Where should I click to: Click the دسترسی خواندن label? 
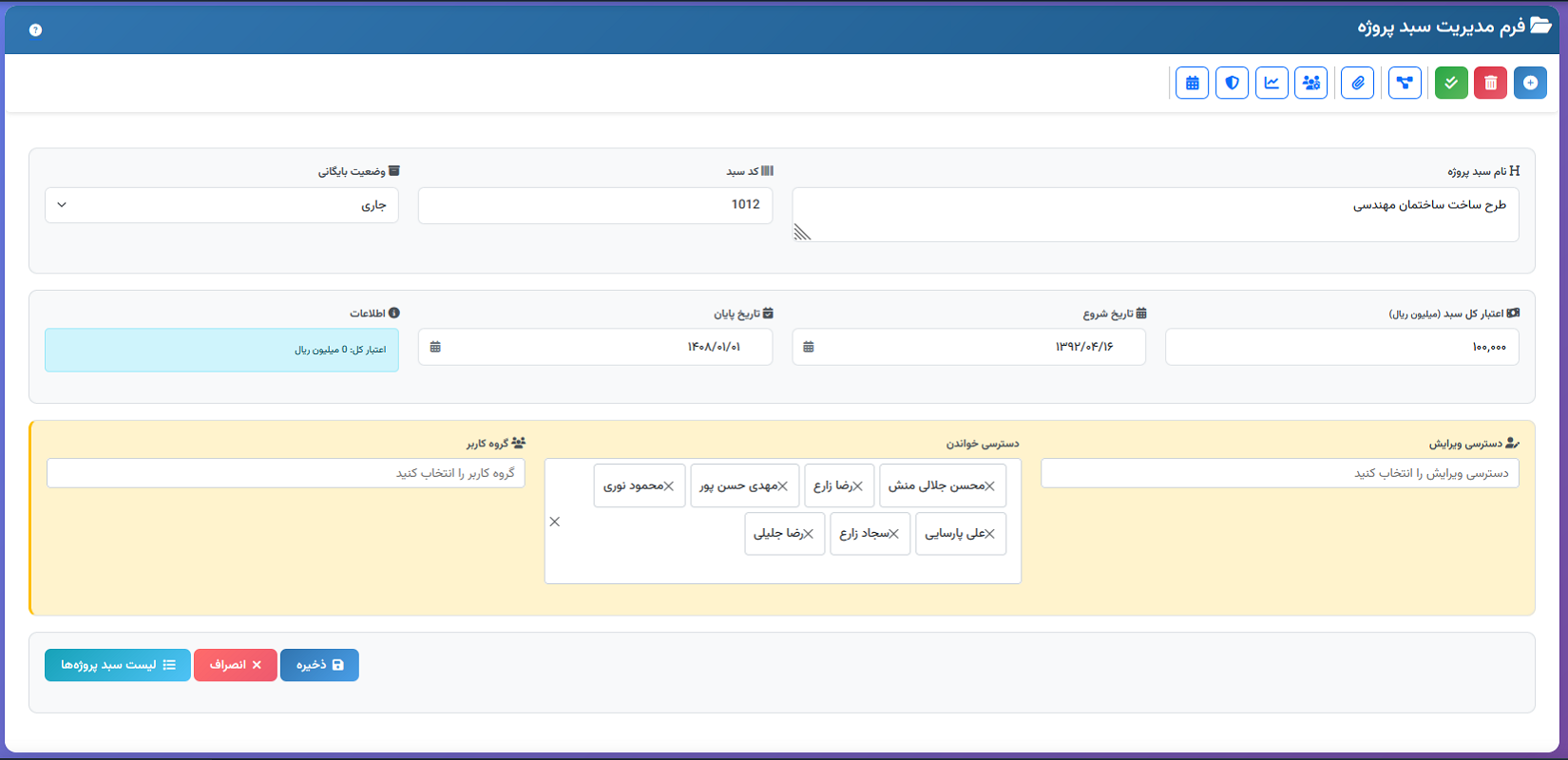pos(982,444)
